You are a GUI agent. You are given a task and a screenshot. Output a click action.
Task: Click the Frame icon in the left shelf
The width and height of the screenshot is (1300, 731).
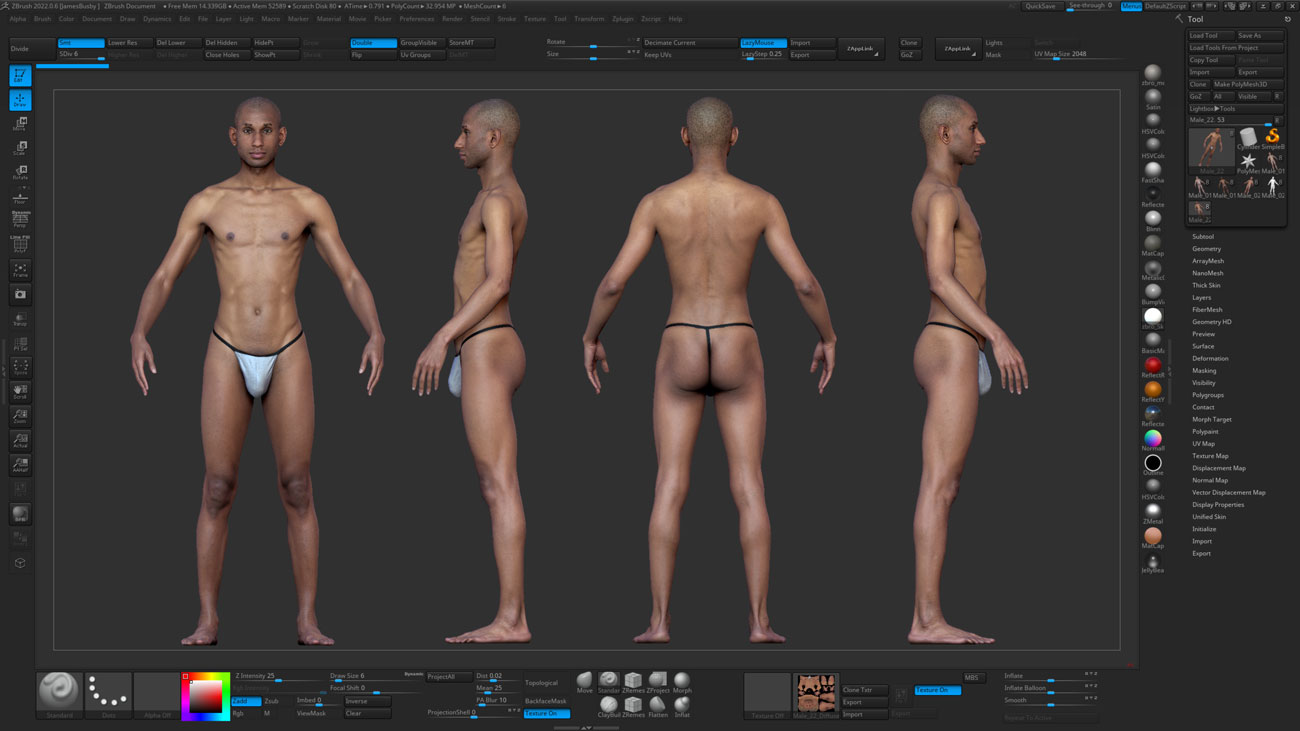coord(19,269)
